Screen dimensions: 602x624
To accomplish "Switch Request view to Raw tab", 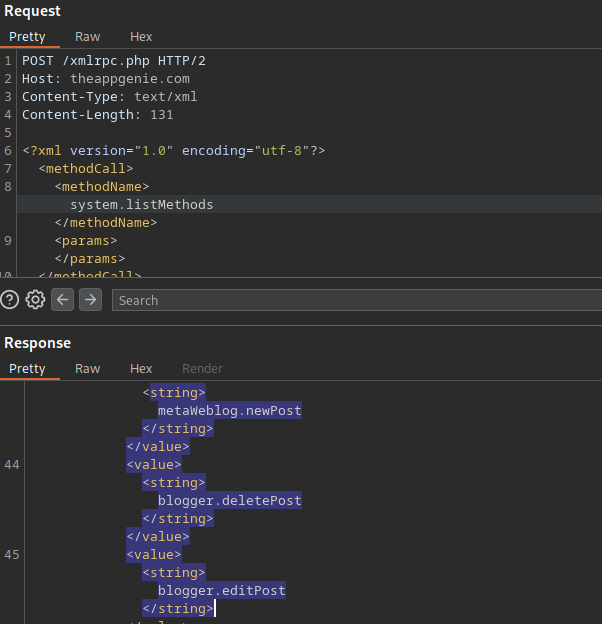I will pyautogui.click(x=88, y=37).
